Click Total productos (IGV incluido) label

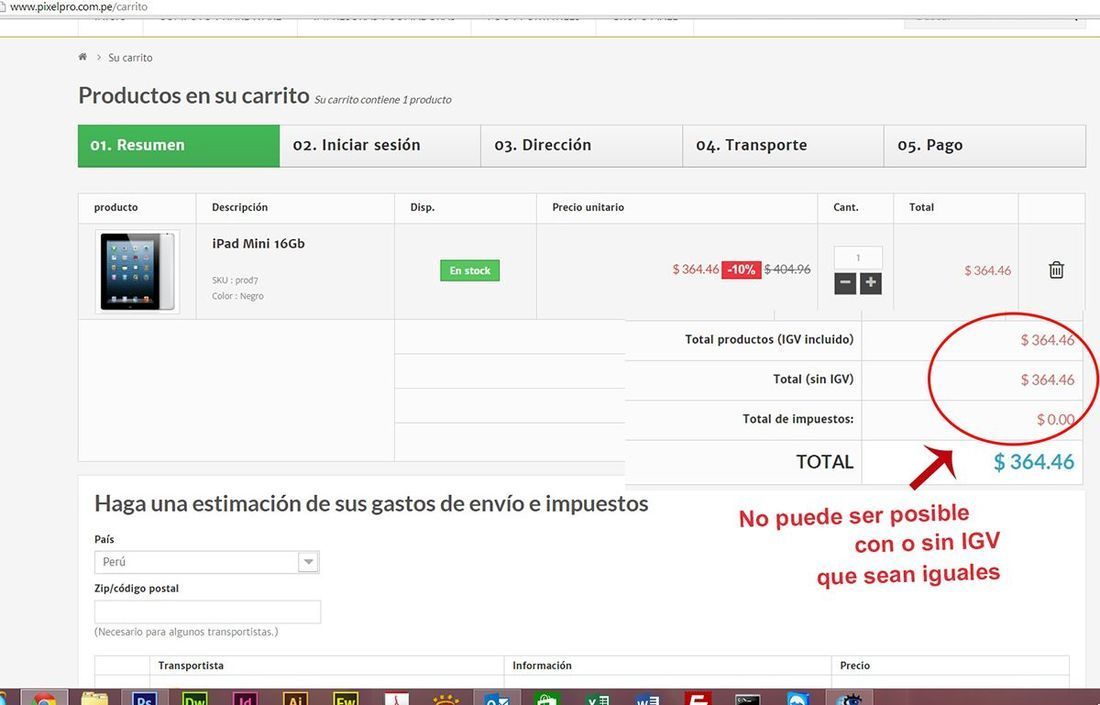769,340
